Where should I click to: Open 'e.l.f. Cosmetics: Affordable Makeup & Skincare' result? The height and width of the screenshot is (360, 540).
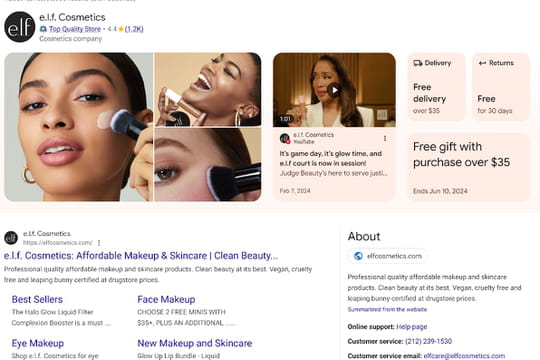tap(141, 256)
